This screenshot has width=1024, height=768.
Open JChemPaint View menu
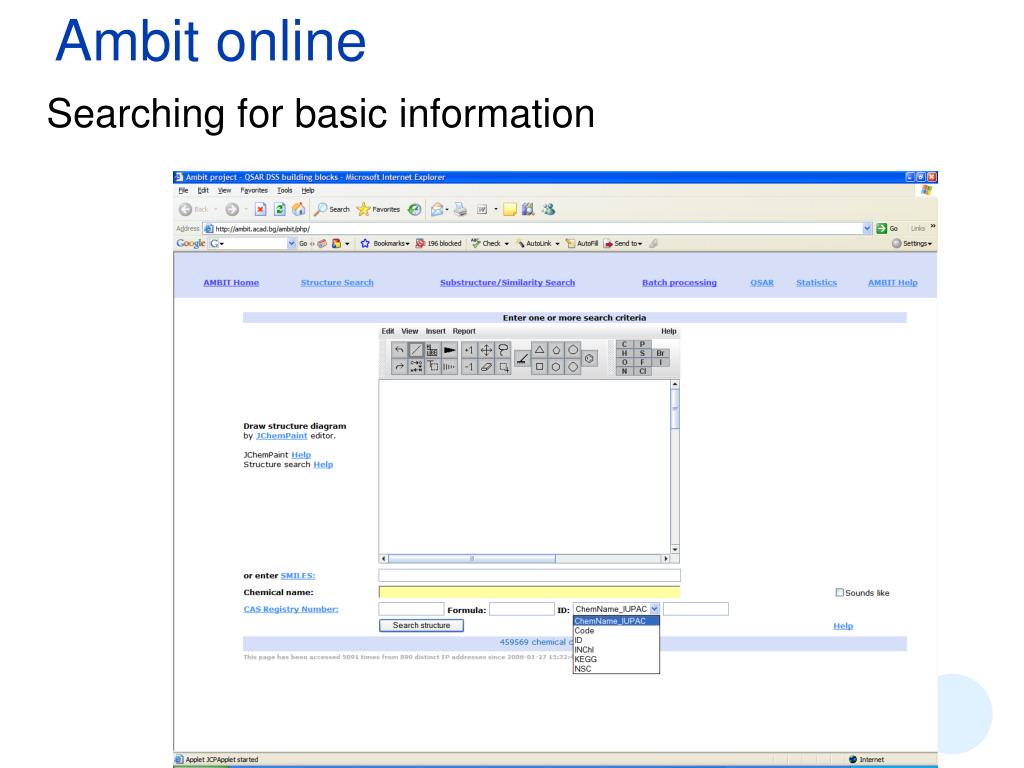tap(409, 331)
